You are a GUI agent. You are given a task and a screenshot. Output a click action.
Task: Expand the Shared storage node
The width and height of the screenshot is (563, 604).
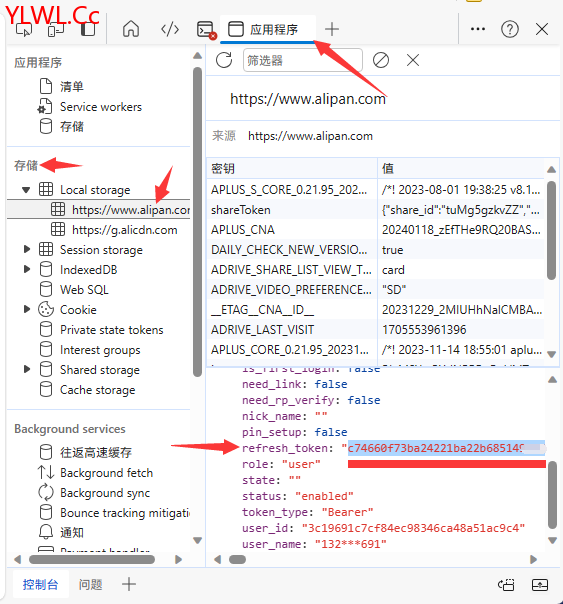(27, 369)
